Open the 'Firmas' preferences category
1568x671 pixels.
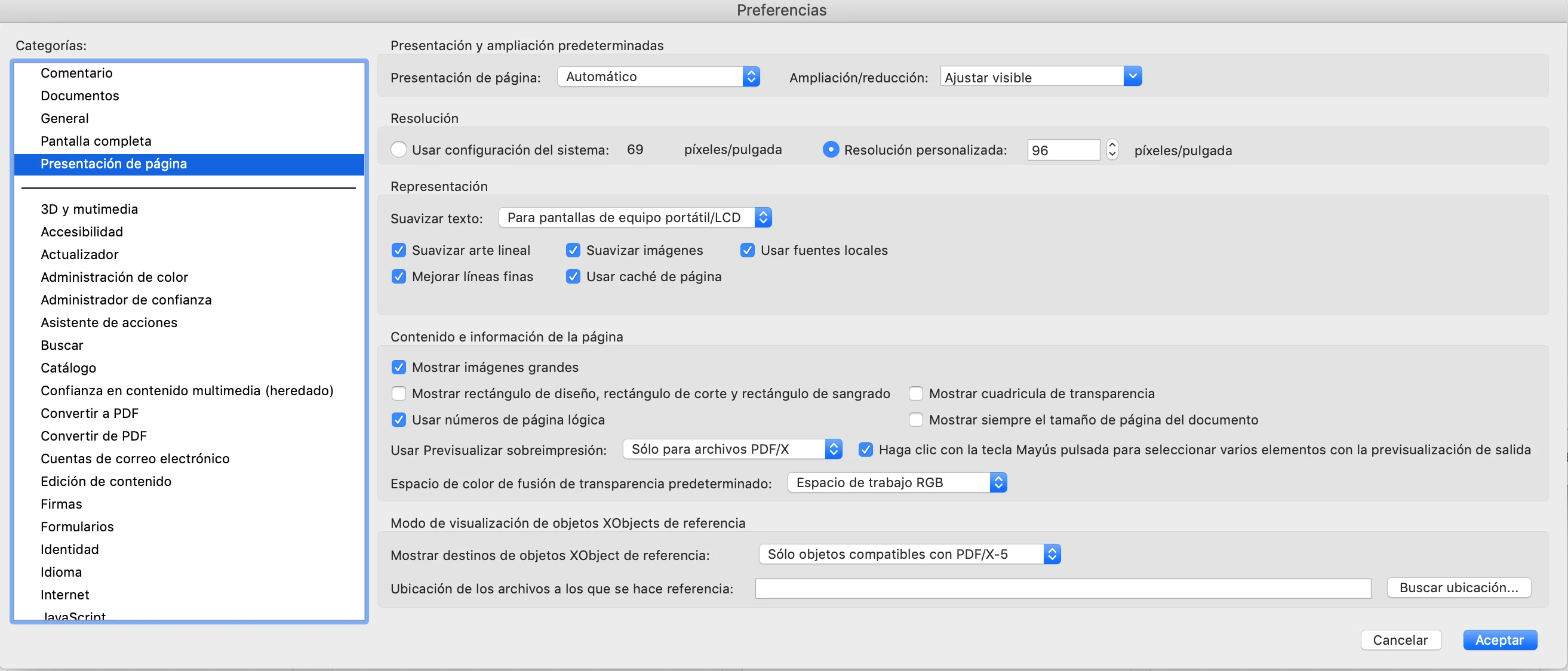pyautogui.click(x=61, y=504)
